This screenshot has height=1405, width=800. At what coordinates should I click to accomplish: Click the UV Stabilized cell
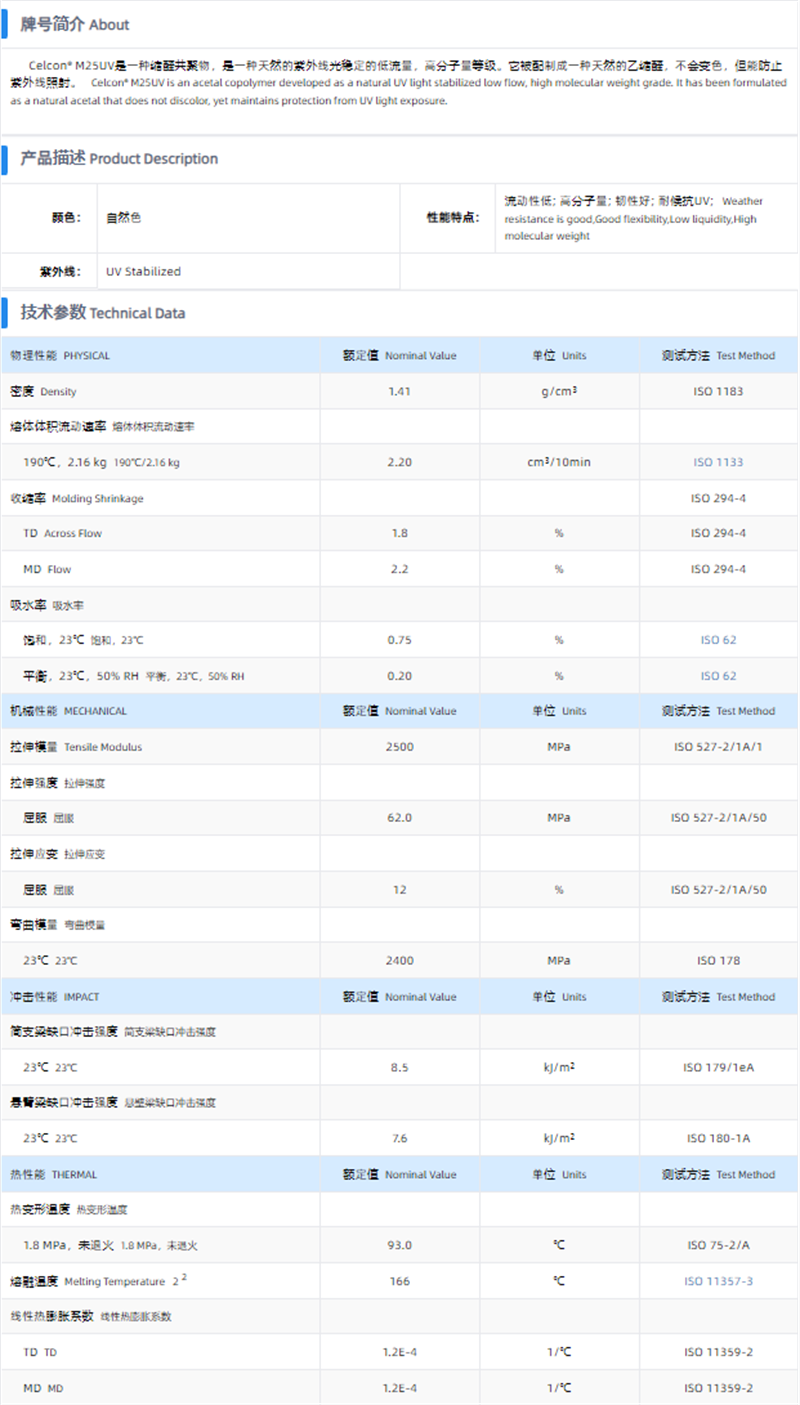[x=143, y=271]
